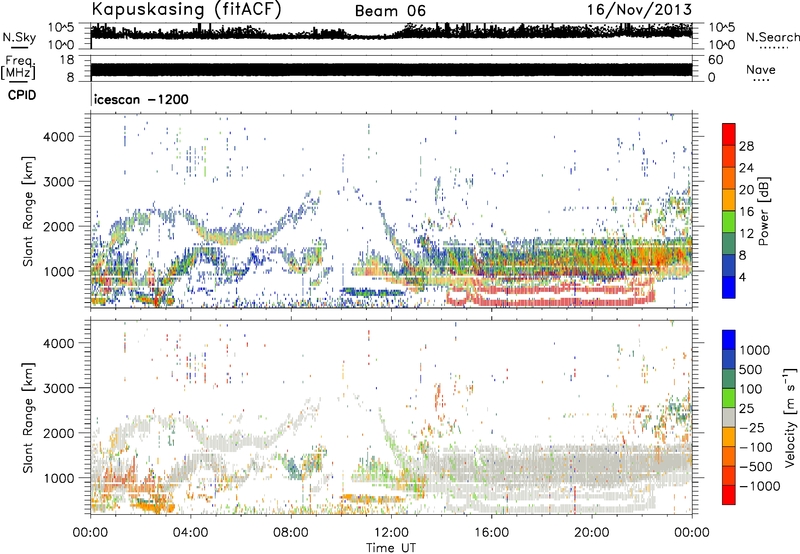Click the '04:00' time tick label
The height and width of the screenshot is (554, 800).
[190, 533]
